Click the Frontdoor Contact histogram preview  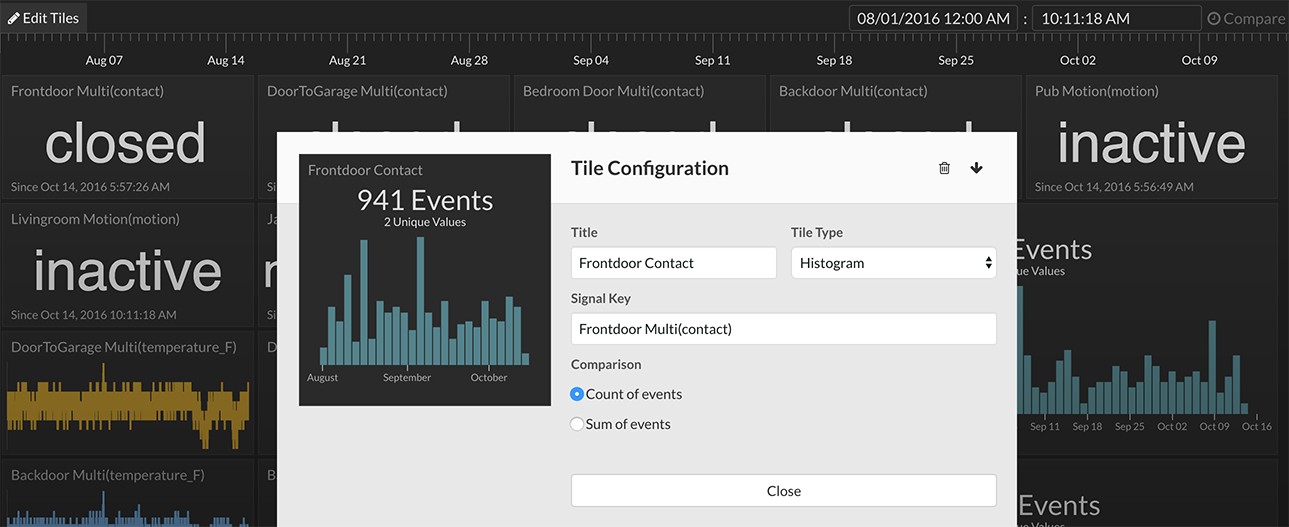tap(425, 280)
